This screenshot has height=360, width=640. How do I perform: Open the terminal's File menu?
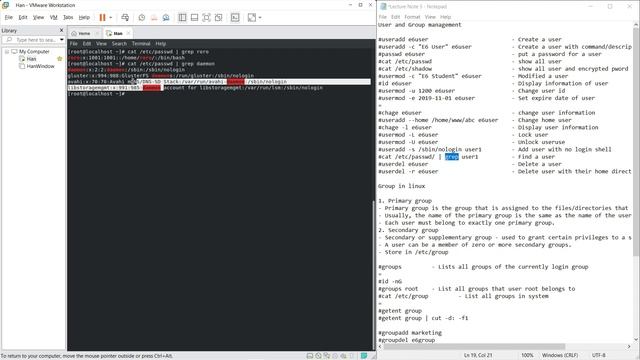pos(73,44)
